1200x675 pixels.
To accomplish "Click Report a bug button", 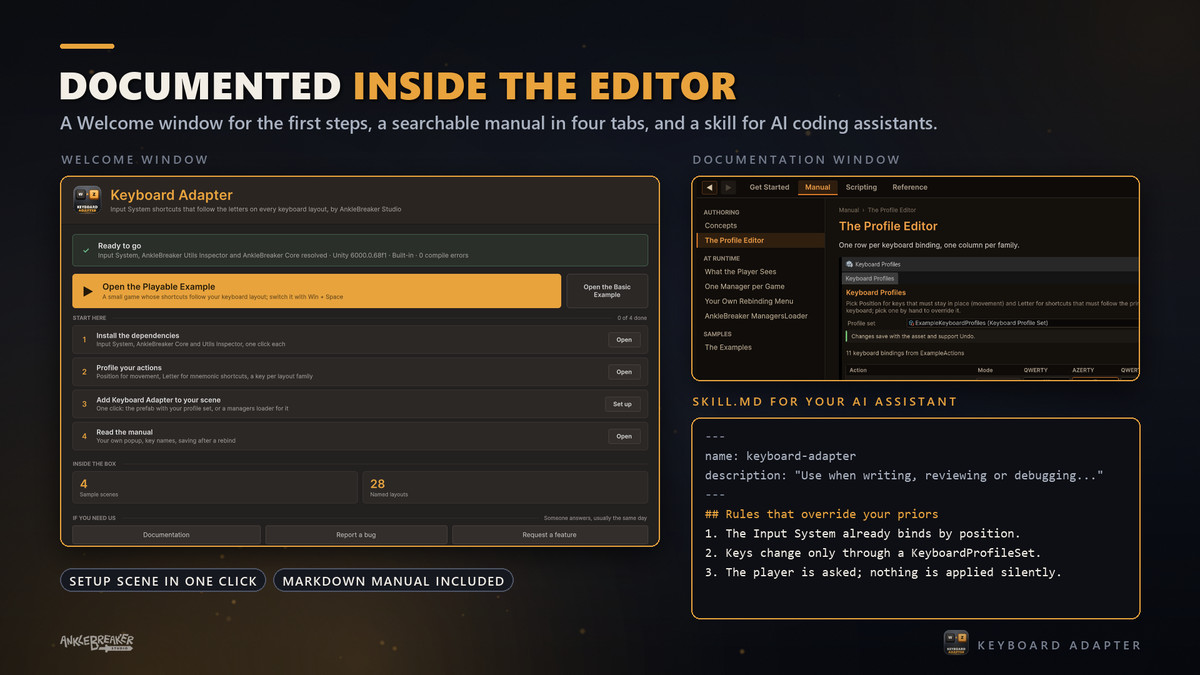I will (356, 535).
